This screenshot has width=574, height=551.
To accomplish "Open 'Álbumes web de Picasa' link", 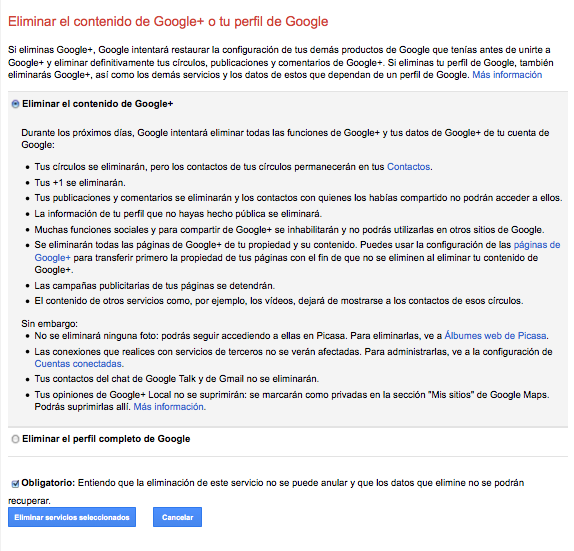I will 495,336.
